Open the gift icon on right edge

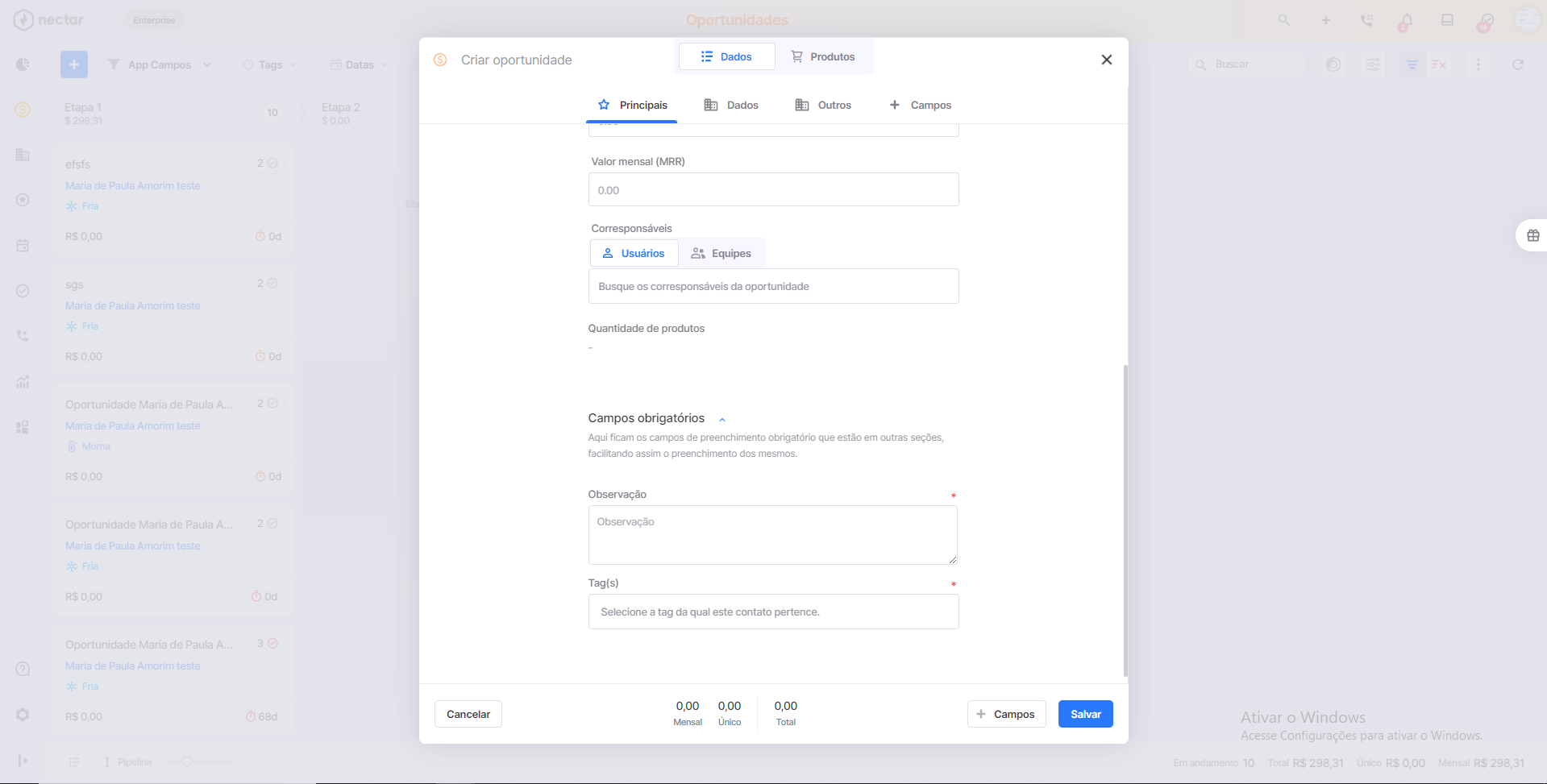1533,235
